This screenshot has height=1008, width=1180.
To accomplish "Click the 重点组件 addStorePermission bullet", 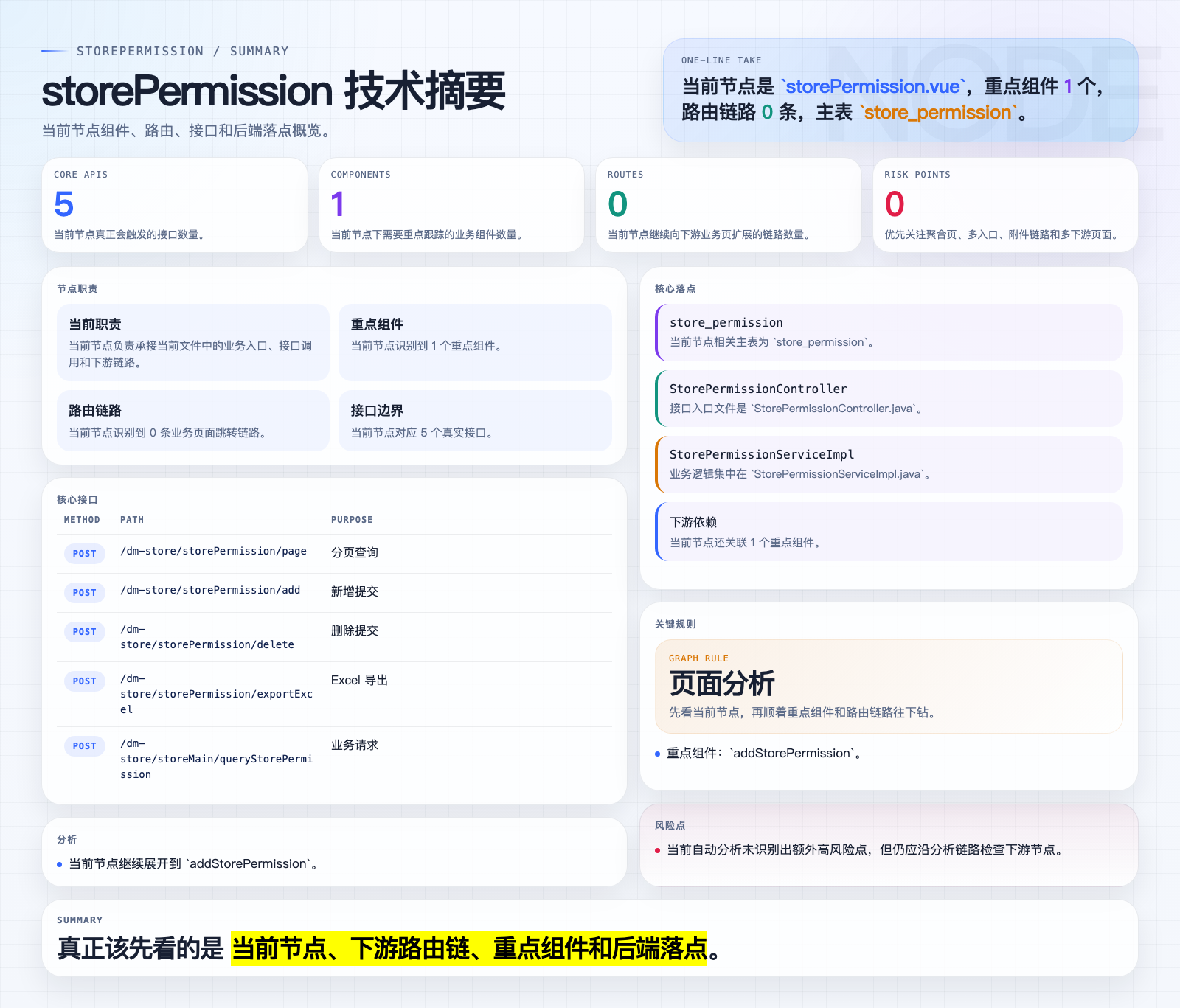I will click(764, 753).
